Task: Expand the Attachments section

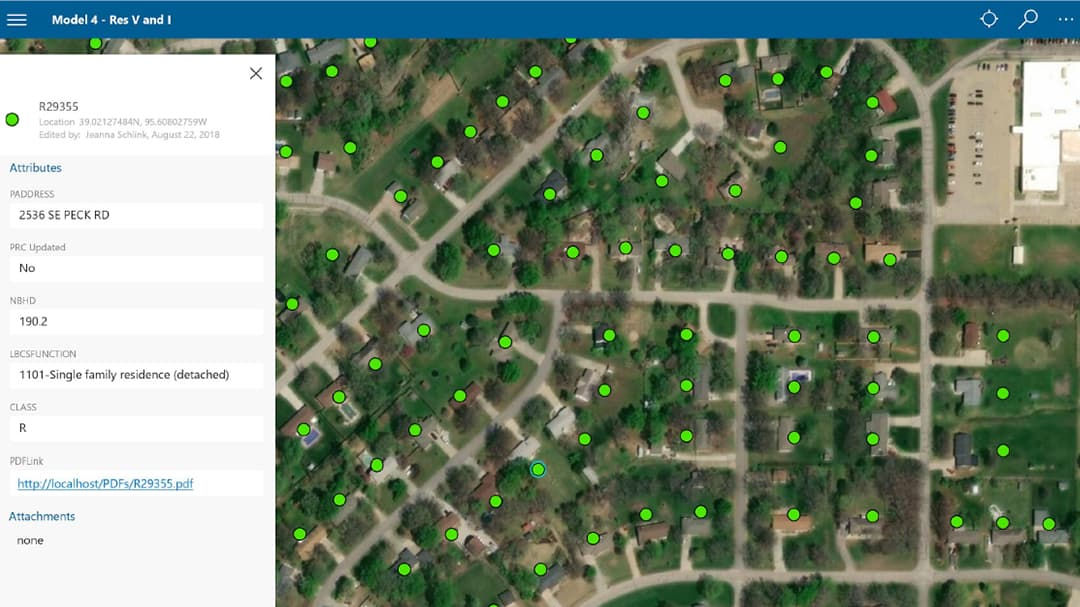Action: [x=42, y=516]
